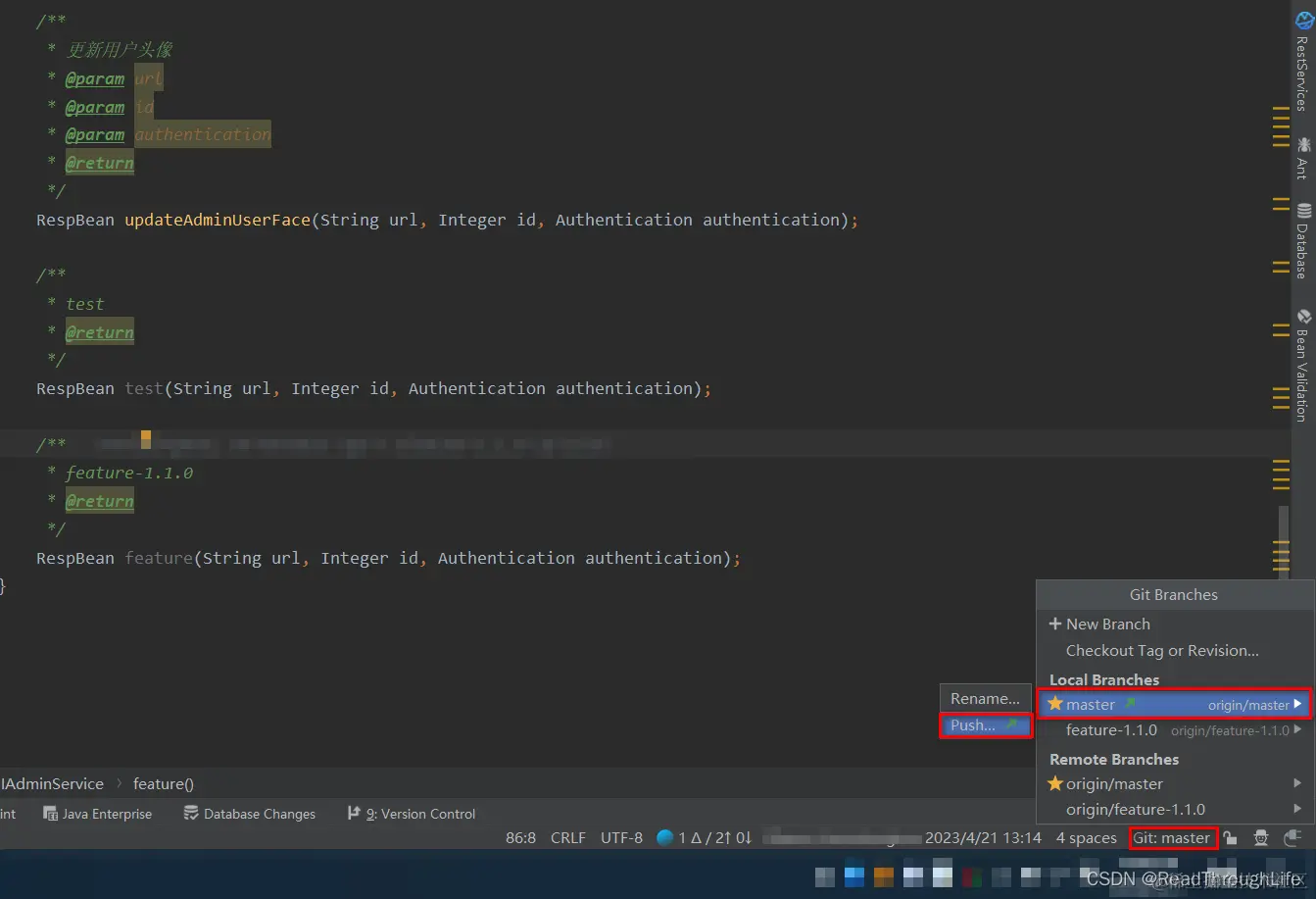The height and width of the screenshot is (899, 1316).
Task: Expand the local master branch submenu
Action: (x=1298, y=704)
